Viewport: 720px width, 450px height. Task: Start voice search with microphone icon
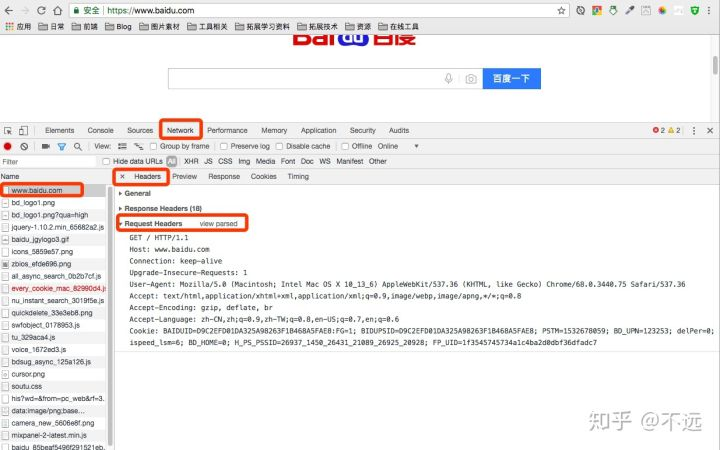pos(449,79)
